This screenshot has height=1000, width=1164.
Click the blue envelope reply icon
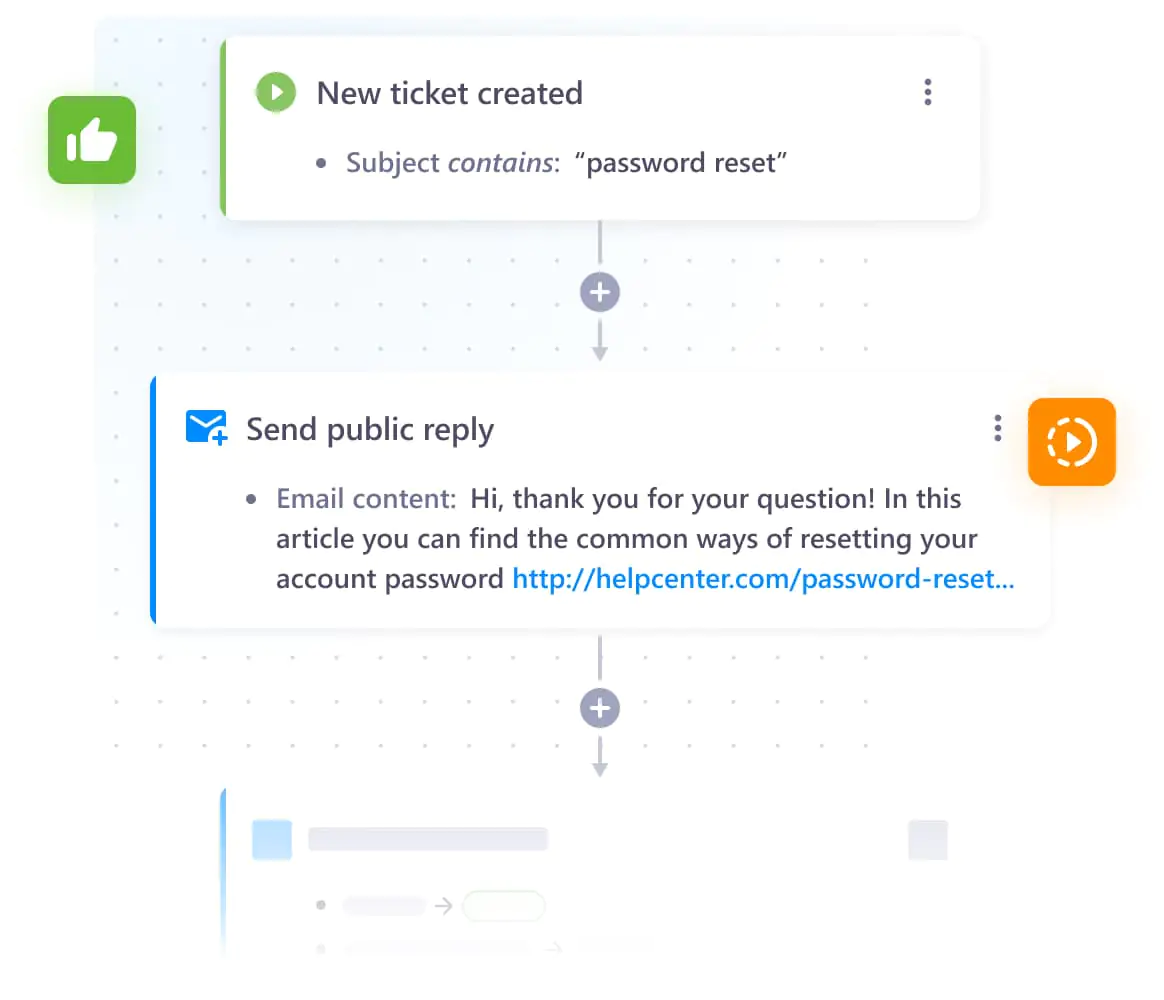[x=206, y=427]
